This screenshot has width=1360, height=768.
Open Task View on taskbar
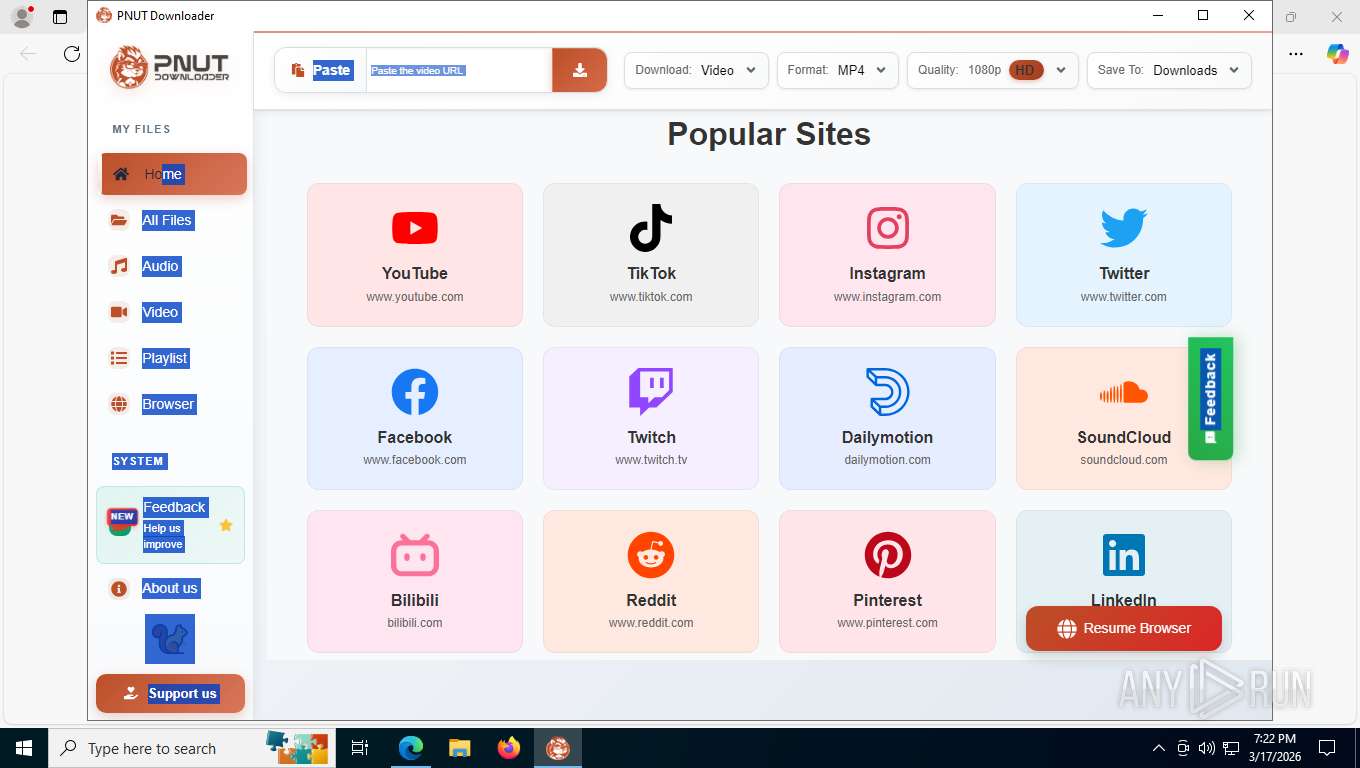click(360, 748)
